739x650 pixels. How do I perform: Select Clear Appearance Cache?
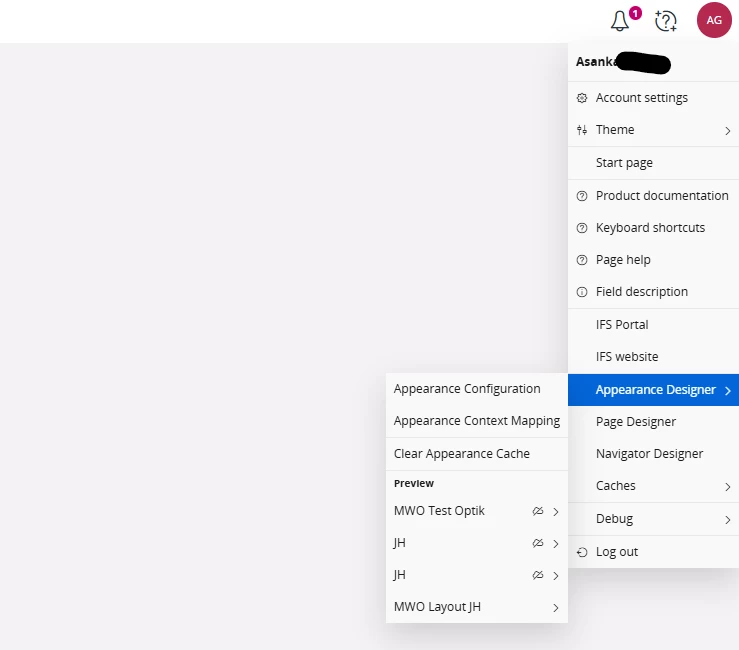476,454
